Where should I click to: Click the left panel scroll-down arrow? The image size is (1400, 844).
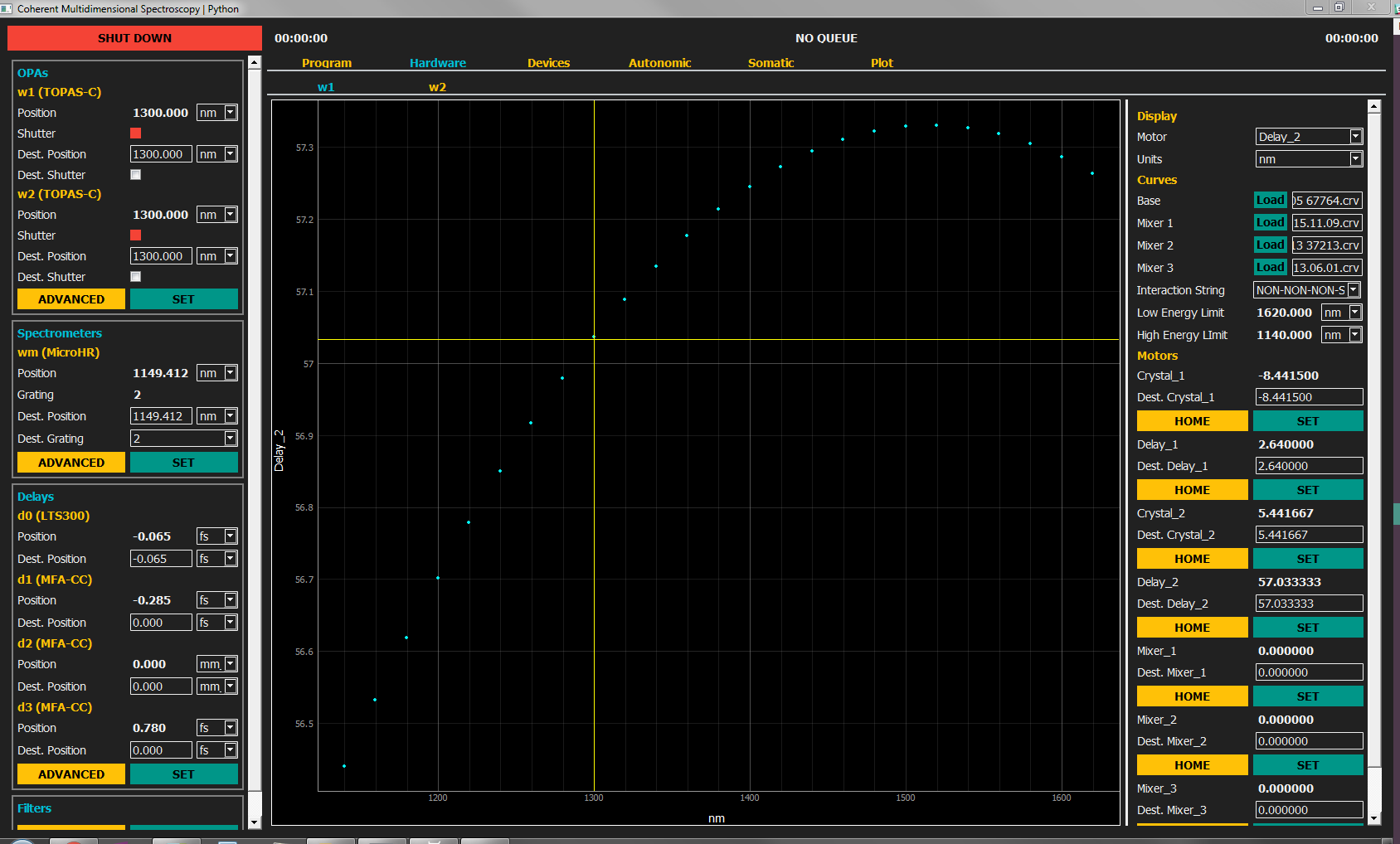click(255, 822)
